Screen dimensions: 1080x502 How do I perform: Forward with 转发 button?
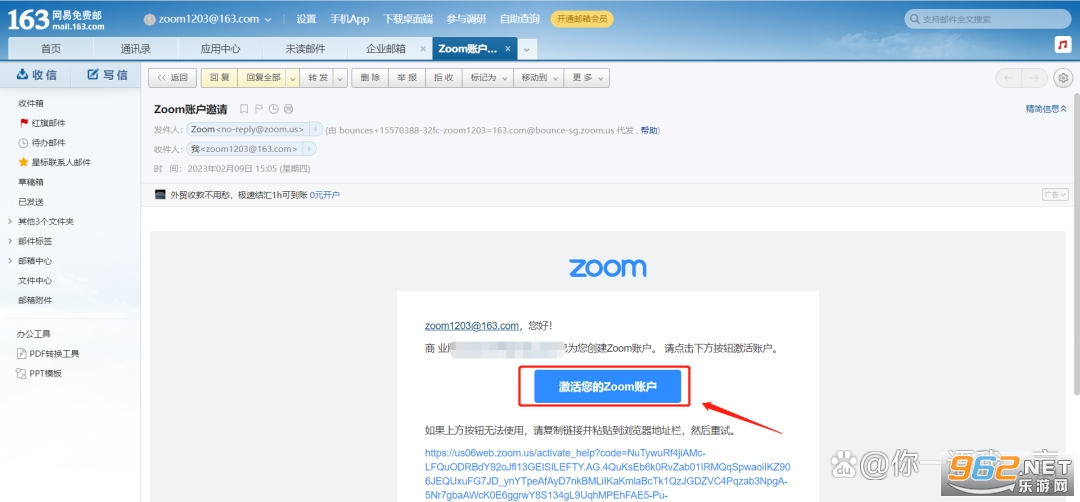317,79
